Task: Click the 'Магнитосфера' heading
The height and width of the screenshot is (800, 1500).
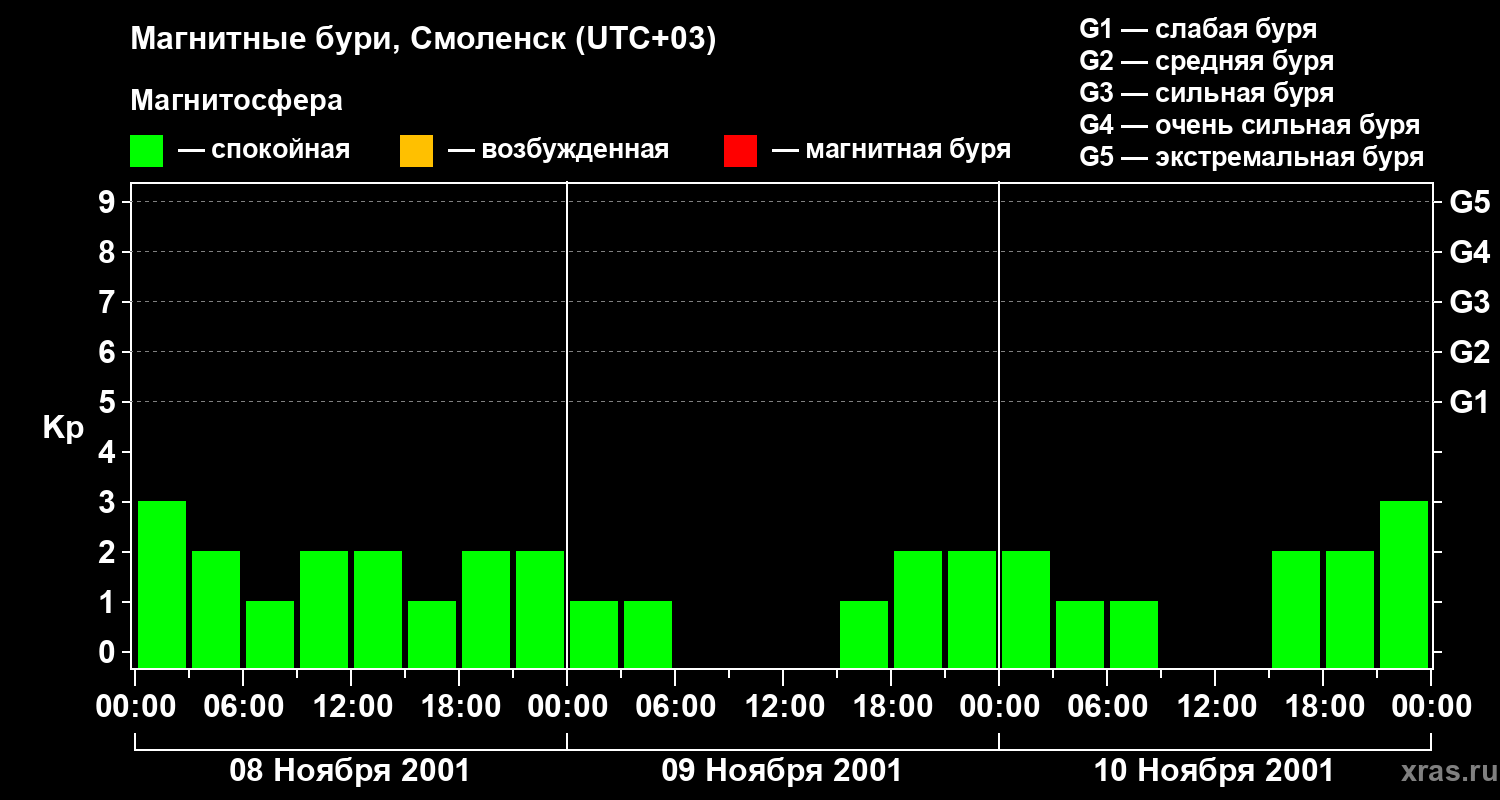Action: coord(236,101)
